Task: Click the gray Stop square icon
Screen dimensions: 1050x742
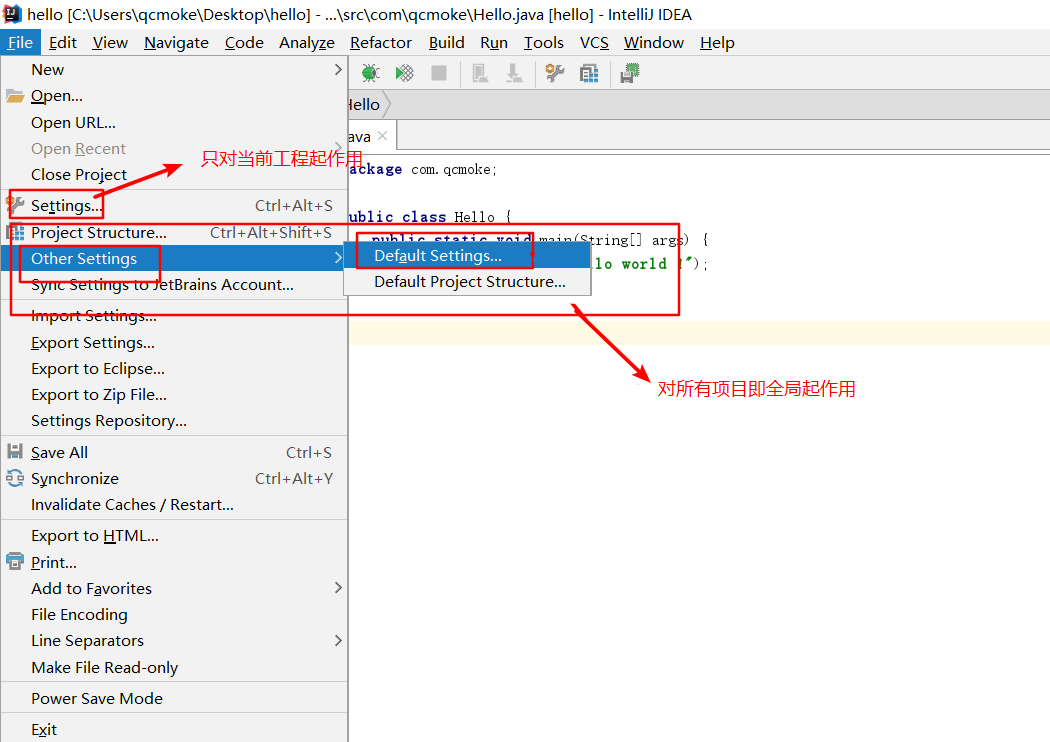Action: [x=439, y=73]
